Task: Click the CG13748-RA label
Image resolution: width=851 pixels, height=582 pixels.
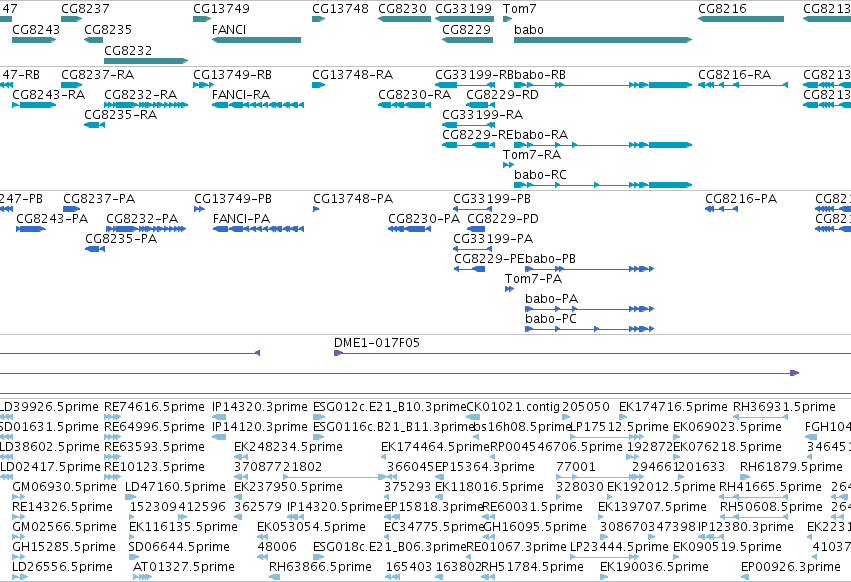Action: (352, 74)
